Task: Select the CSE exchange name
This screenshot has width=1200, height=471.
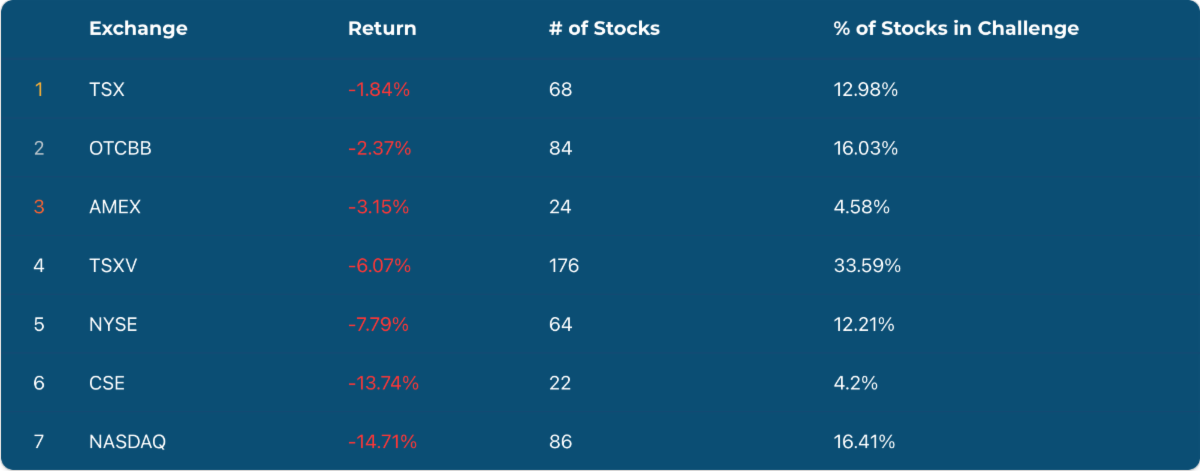Action: pos(107,383)
